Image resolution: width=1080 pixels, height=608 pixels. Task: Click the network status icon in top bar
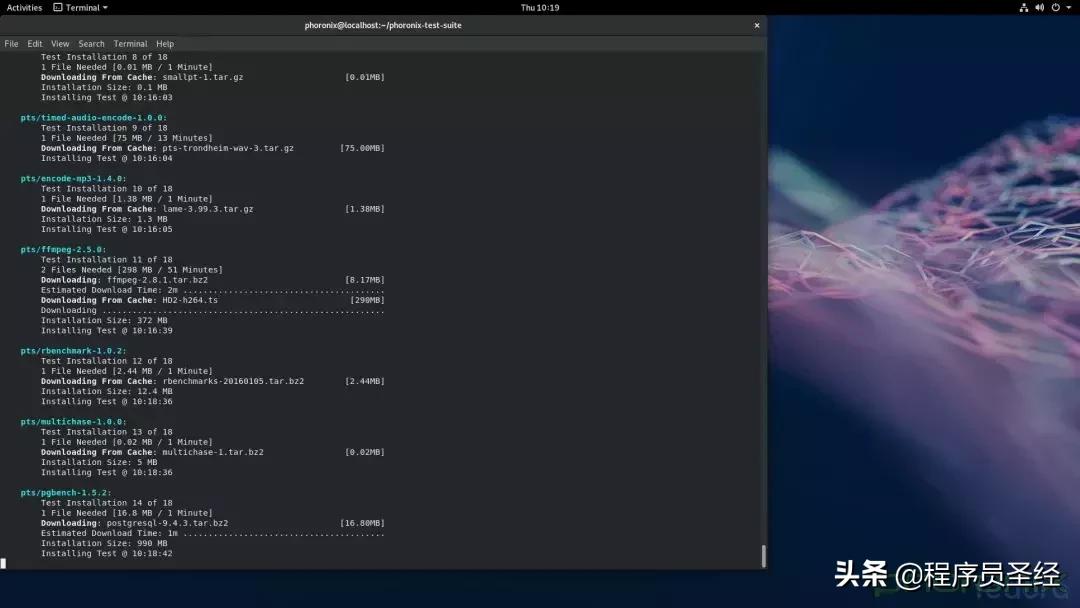(x=1024, y=7)
